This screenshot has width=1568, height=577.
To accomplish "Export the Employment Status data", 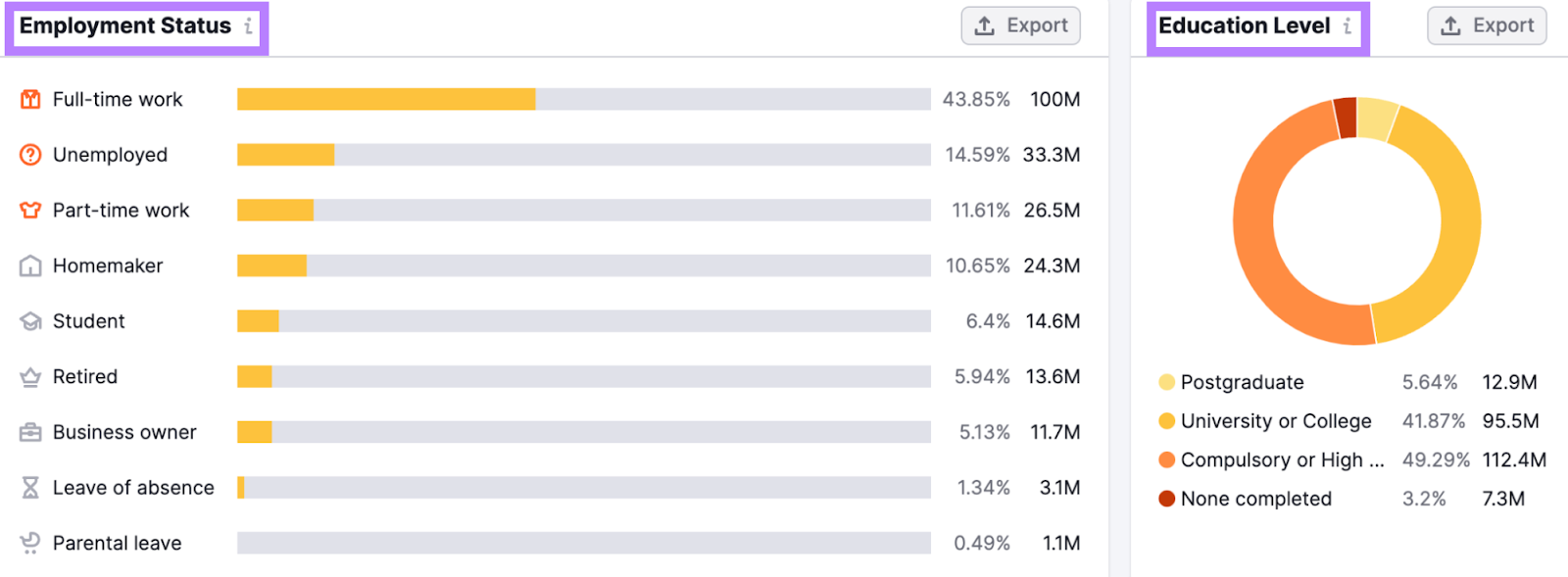I will 1020,25.
